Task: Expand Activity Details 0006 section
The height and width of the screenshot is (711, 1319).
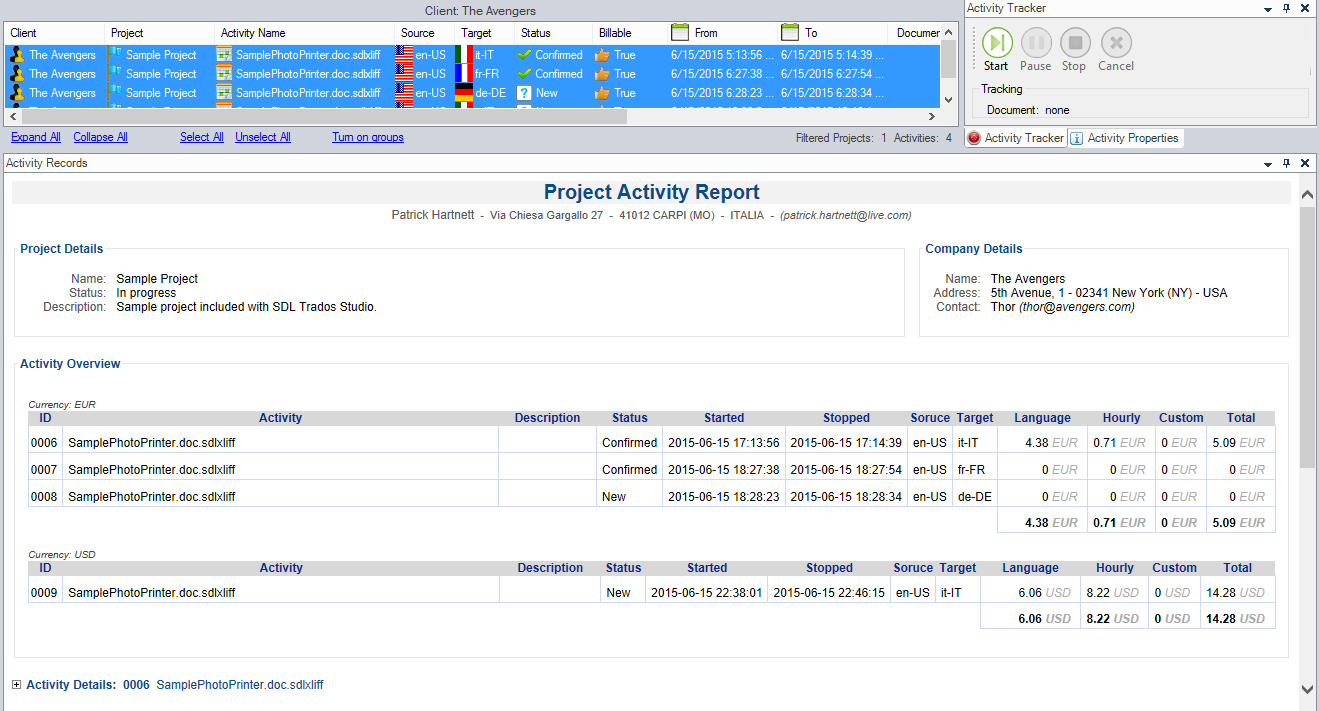Action: [x=16, y=685]
